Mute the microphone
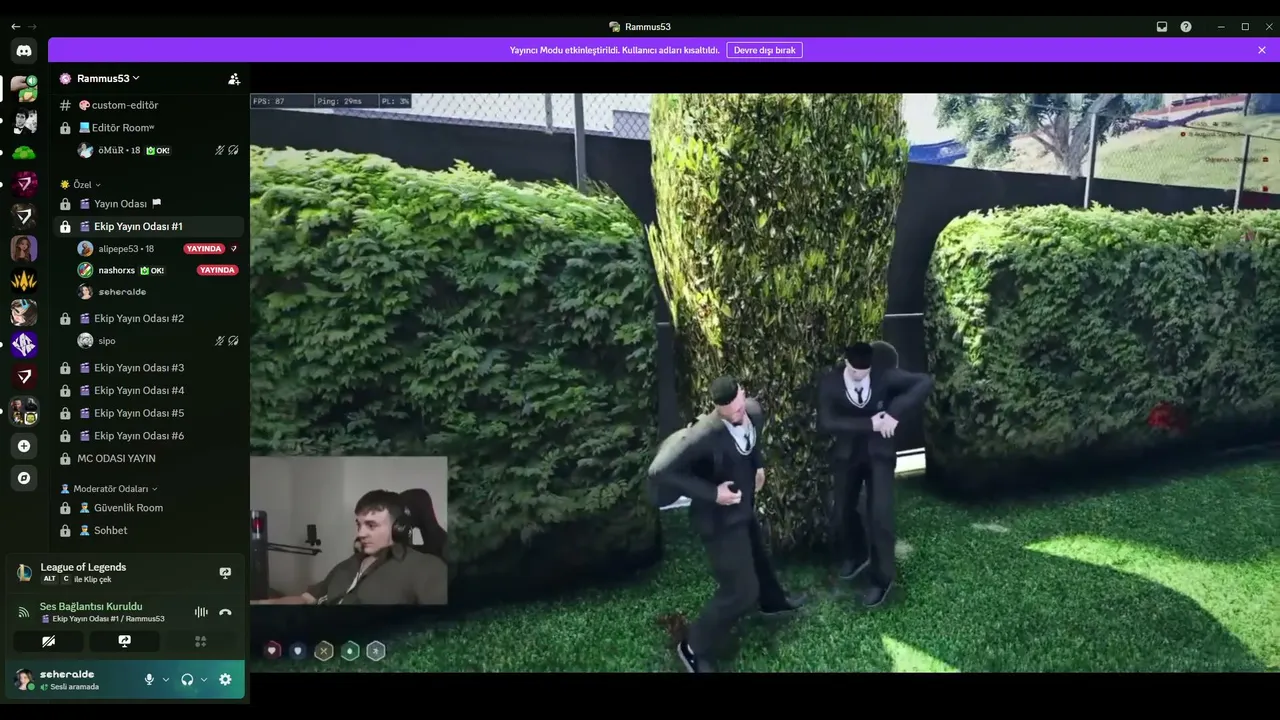The image size is (1280, 720). click(149, 680)
